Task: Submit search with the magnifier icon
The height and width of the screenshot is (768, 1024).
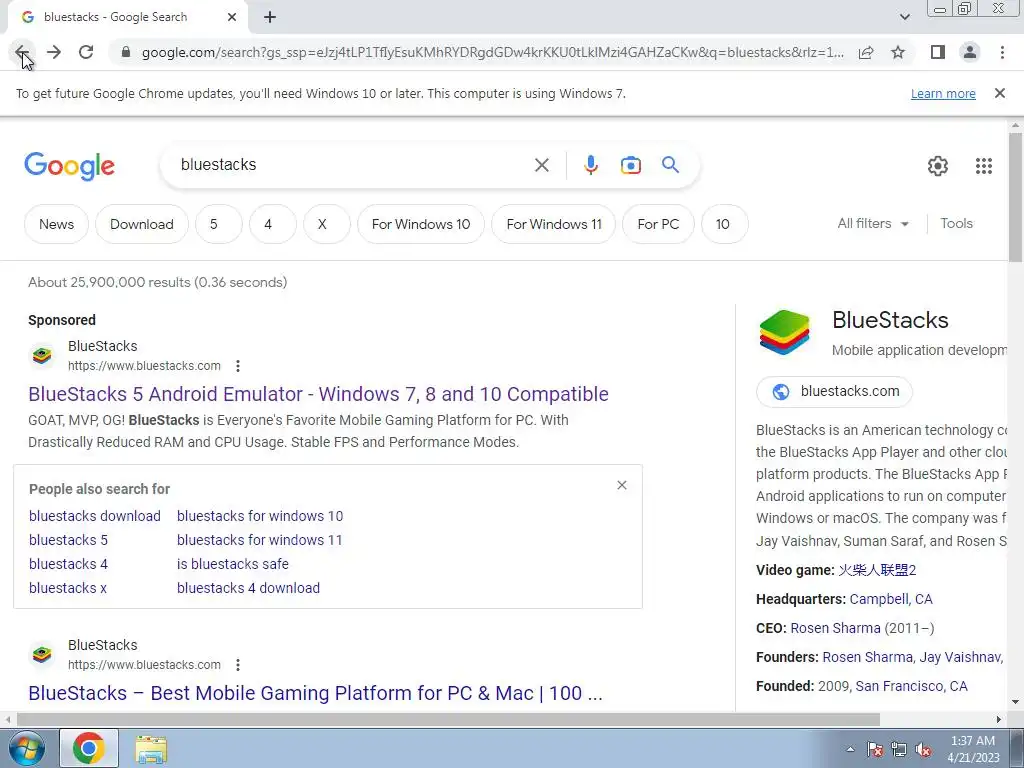Action: point(670,165)
